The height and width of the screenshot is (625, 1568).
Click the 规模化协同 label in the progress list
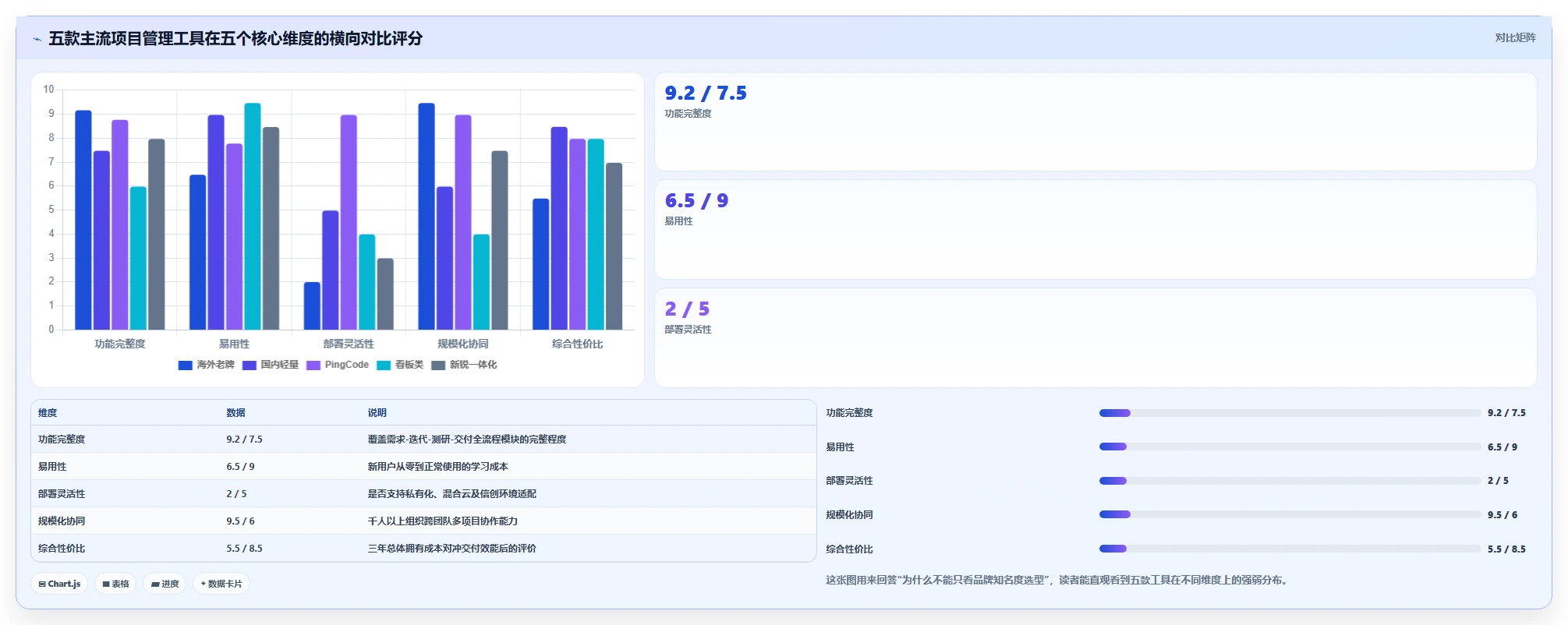[849, 515]
